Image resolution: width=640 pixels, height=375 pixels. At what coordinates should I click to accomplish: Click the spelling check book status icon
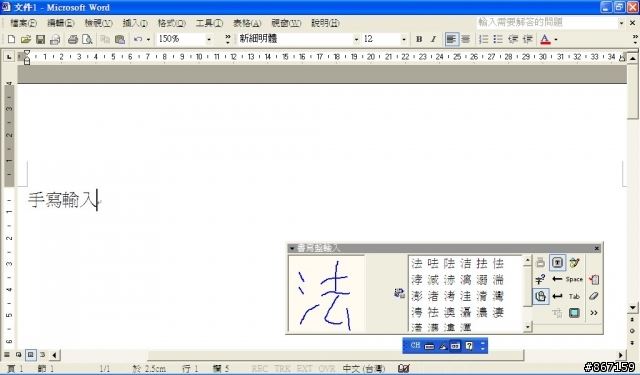coord(403,368)
